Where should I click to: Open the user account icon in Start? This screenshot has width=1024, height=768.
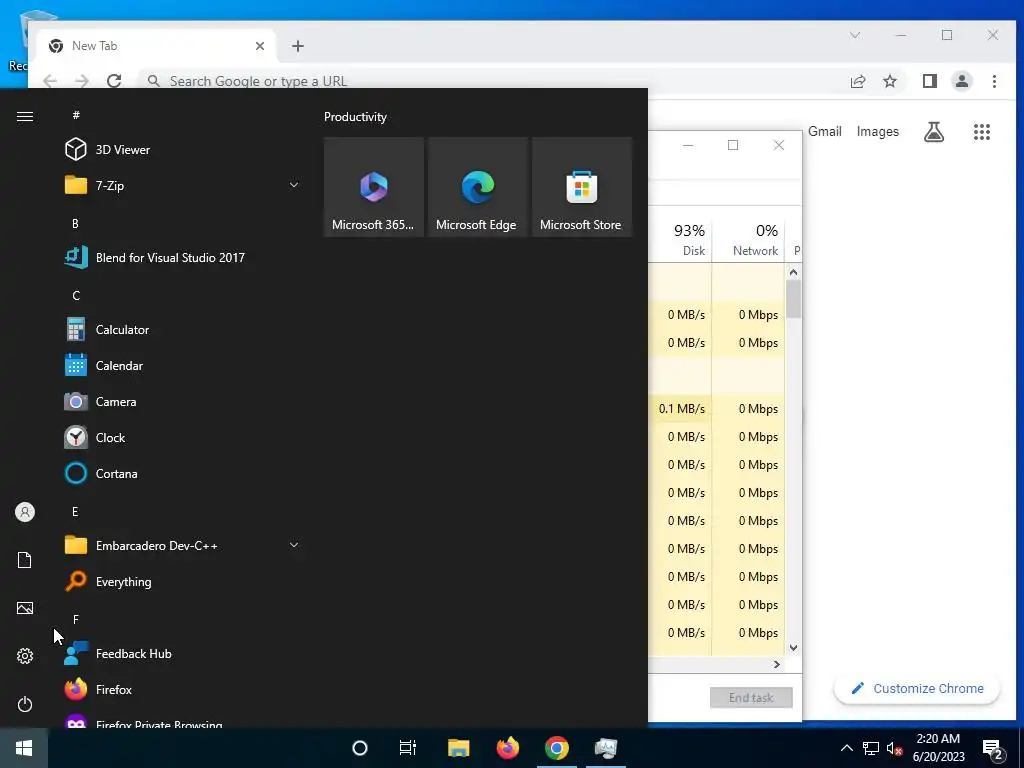(x=25, y=512)
